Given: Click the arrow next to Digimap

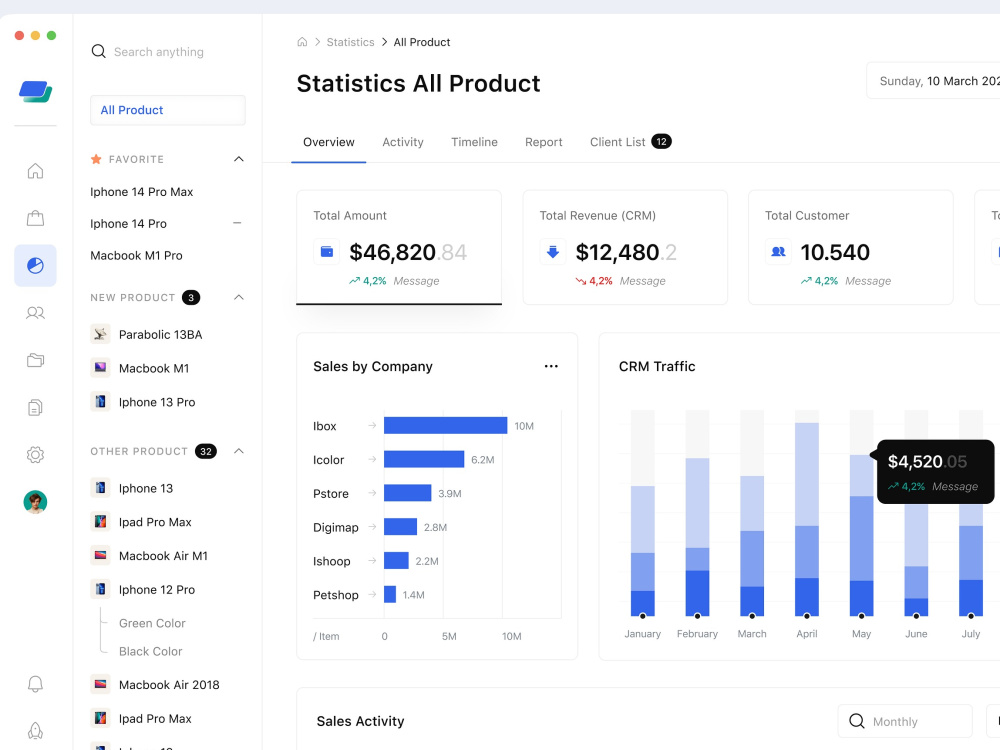Looking at the screenshot, I should (x=372, y=527).
